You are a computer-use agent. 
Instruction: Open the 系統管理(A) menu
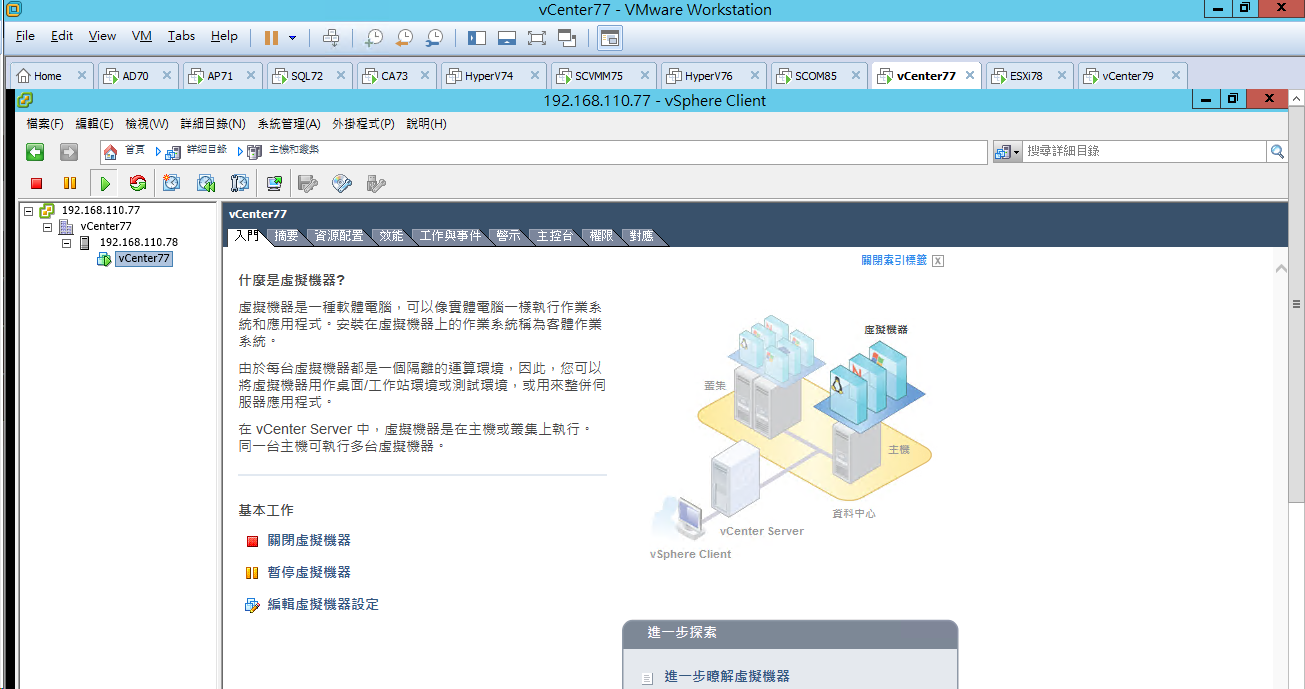289,124
